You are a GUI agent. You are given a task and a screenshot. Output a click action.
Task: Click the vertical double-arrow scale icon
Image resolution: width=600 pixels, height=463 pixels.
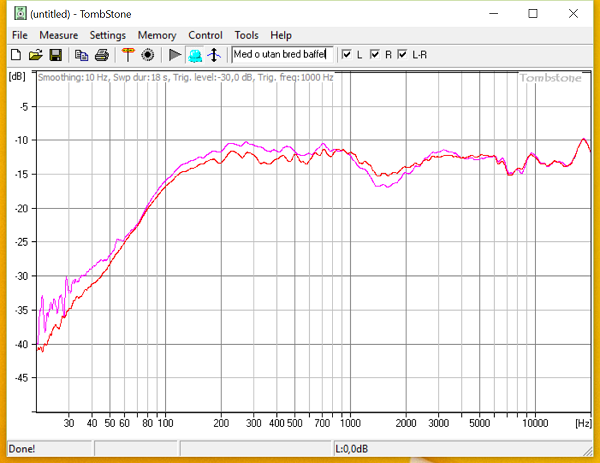click(x=214, y=55)
